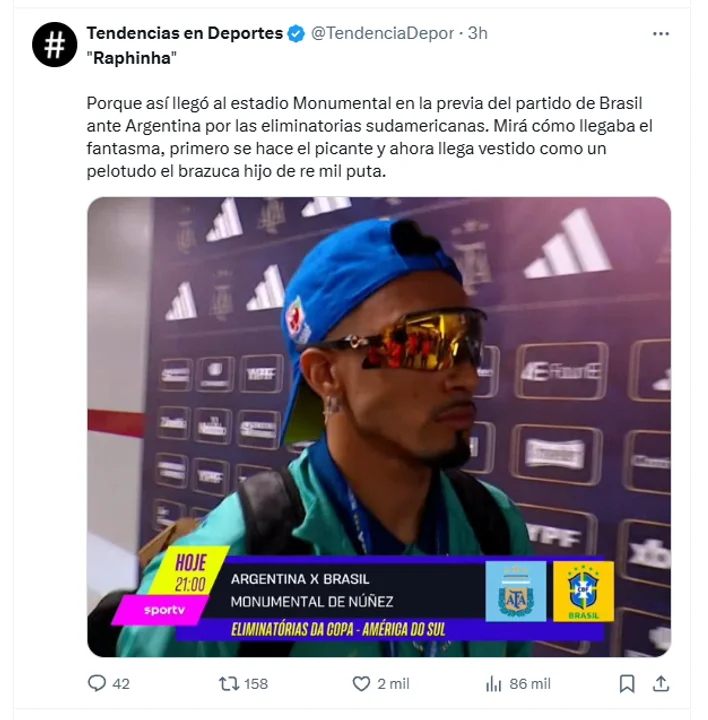Open the @TendenciaDepor handle link
The height and width of the screenshot is (720, 708).
[x=382, y=33]
